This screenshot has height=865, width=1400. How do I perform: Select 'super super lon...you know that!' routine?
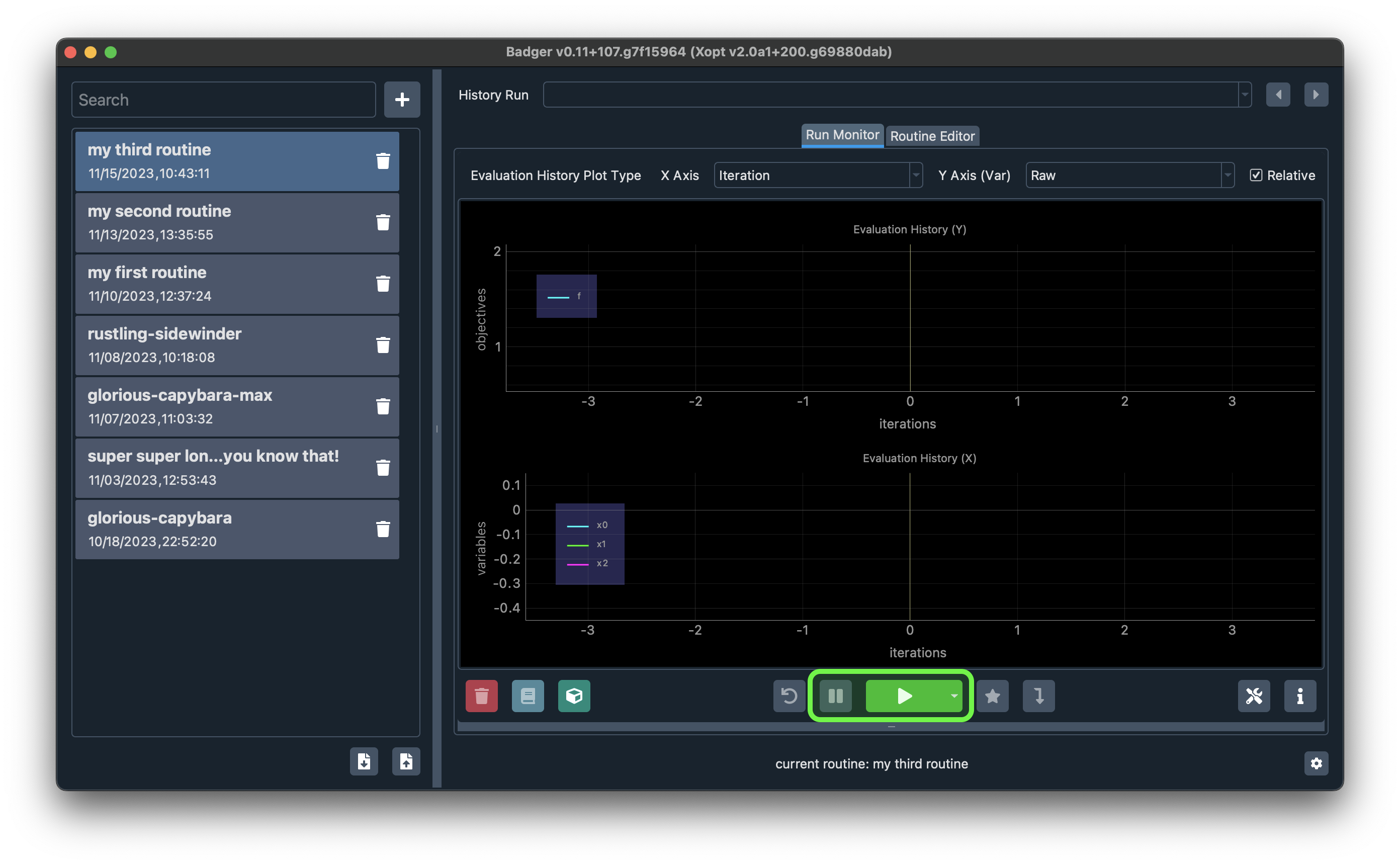click(x=237, y=467)
